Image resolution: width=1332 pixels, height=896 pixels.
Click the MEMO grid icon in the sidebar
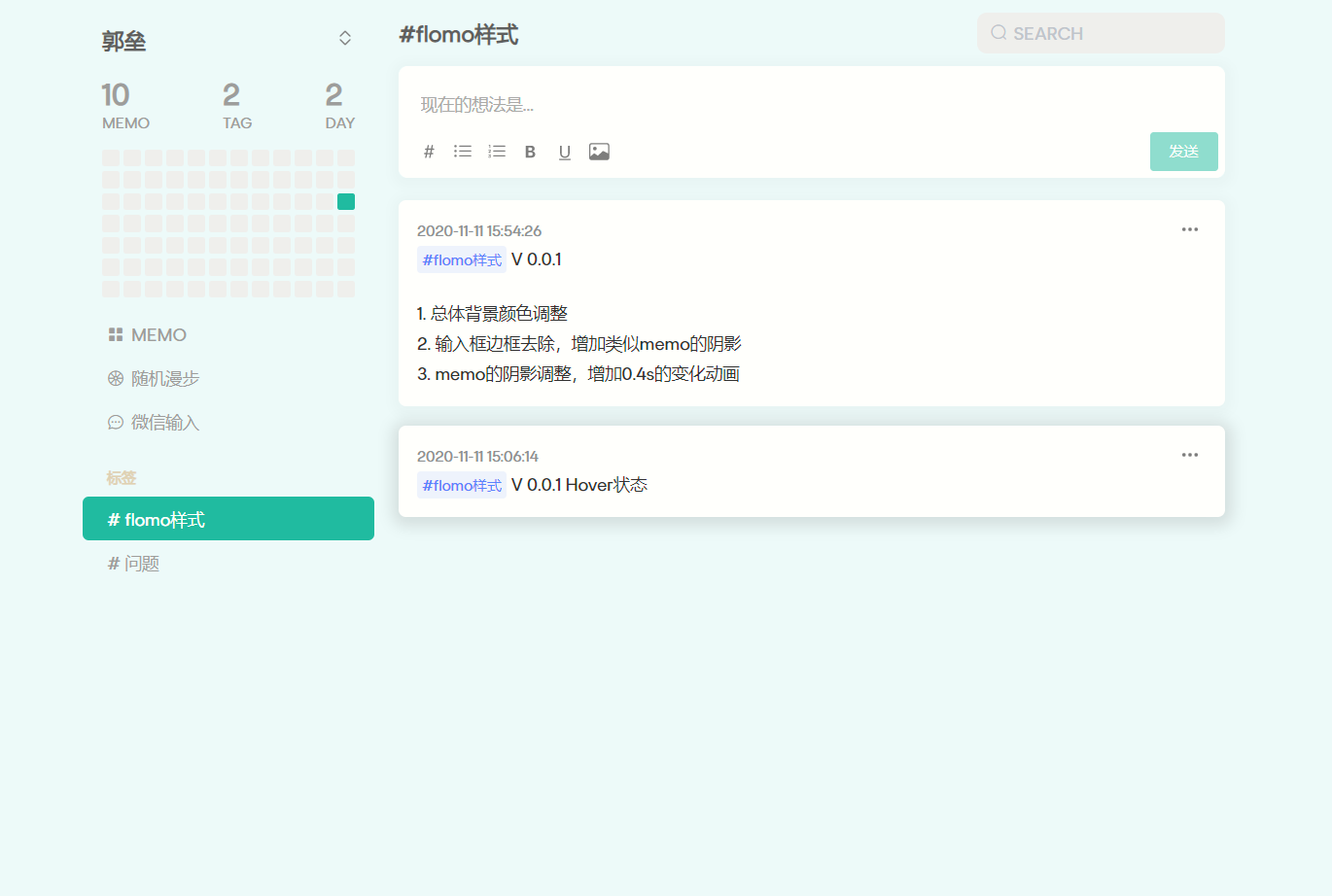pos(115,334)
